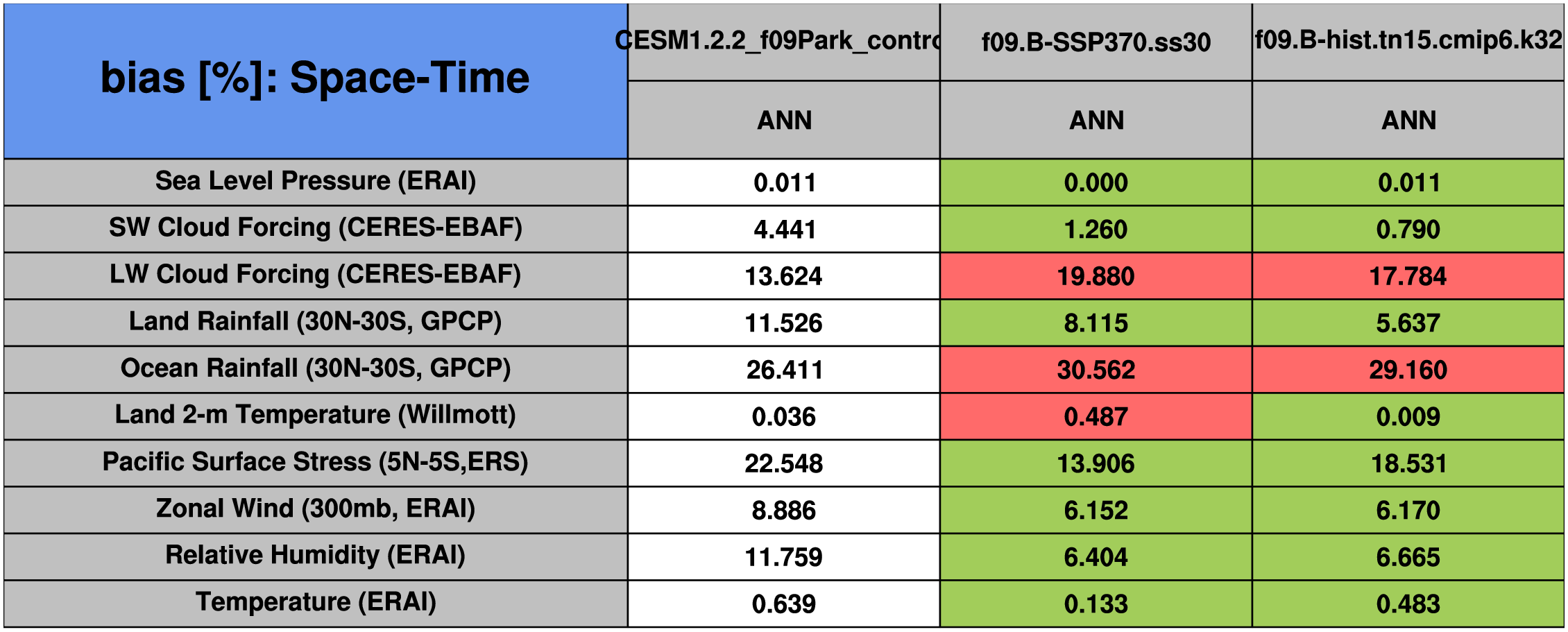Click the Pacific Surface Stress (5N-5S,ERS) label
The height and width of the screenshot is (632, 1568).
(315, 462)
